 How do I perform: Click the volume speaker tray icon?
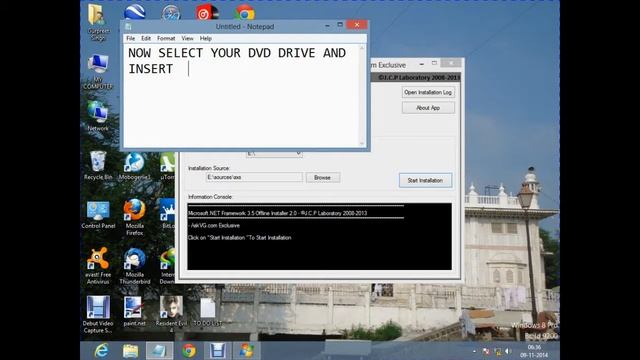pos(508,351)
